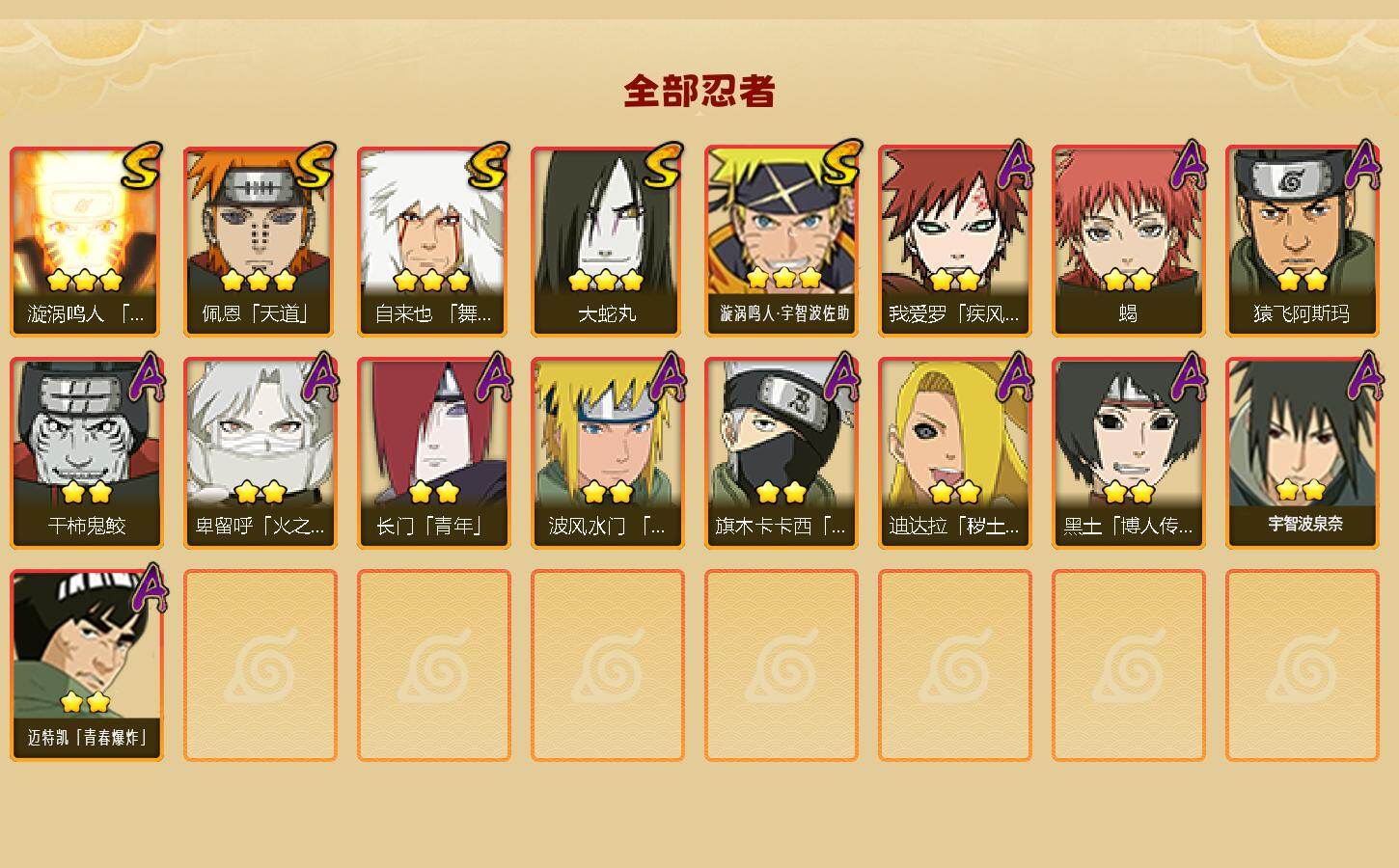Click the A rank badge on 迈特凯 card

tap(148, 588)
